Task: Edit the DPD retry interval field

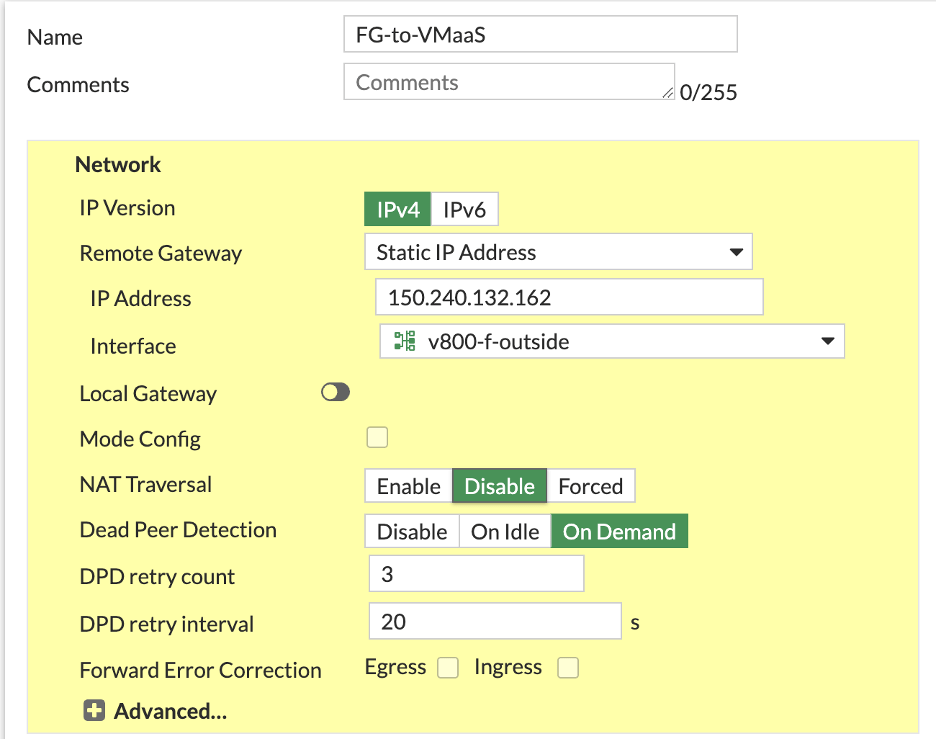Action: click(x=495, y=621)
